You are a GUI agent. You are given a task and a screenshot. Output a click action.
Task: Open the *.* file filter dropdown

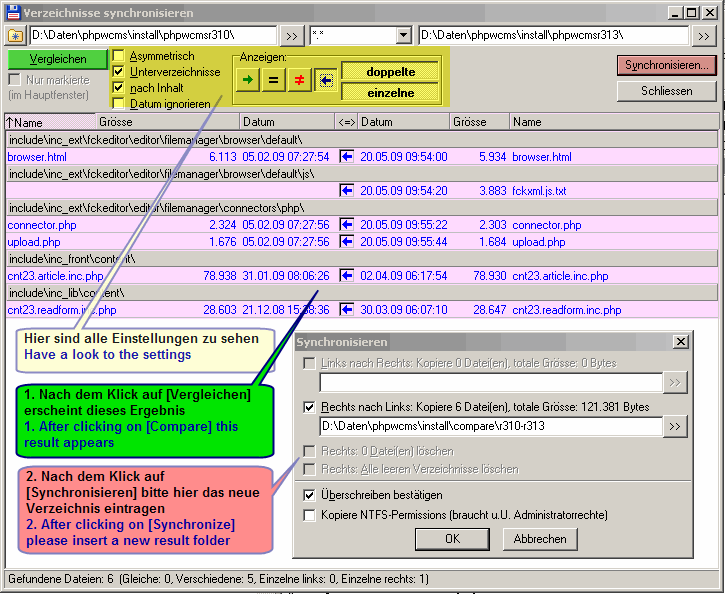tap(404, 35)
